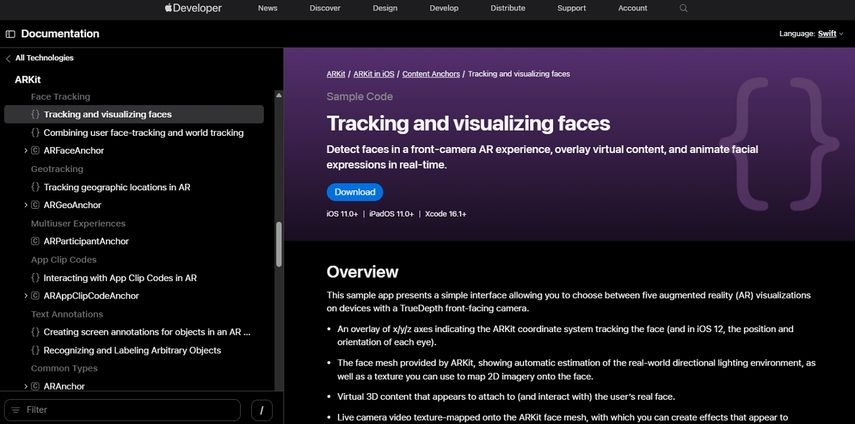The height and width of the screenshot is (424, 855).
Task: Open the search magnifier icon
Action: click(683, 8)
